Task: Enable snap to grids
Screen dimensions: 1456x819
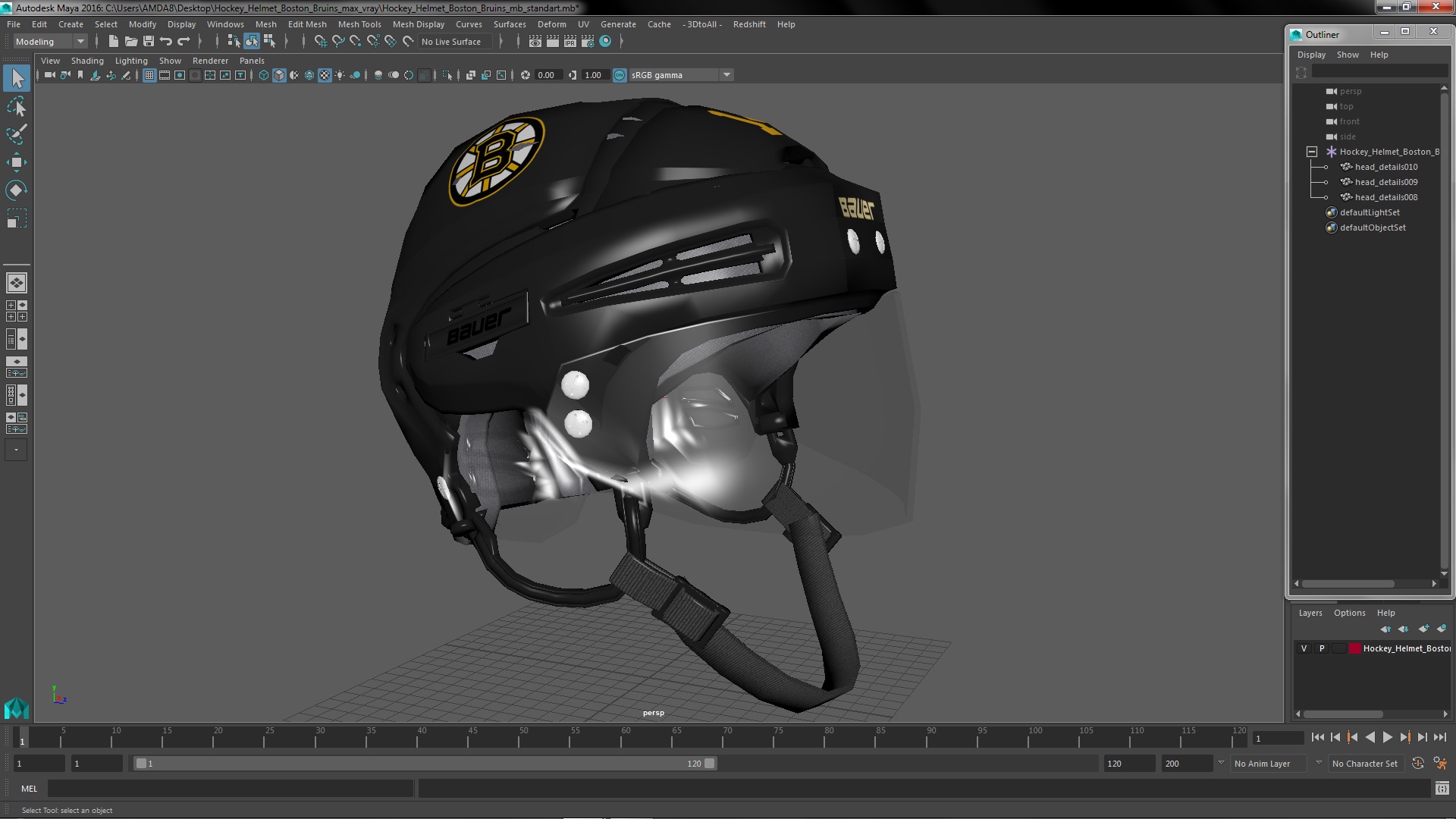Action: [x=320, y=42]
